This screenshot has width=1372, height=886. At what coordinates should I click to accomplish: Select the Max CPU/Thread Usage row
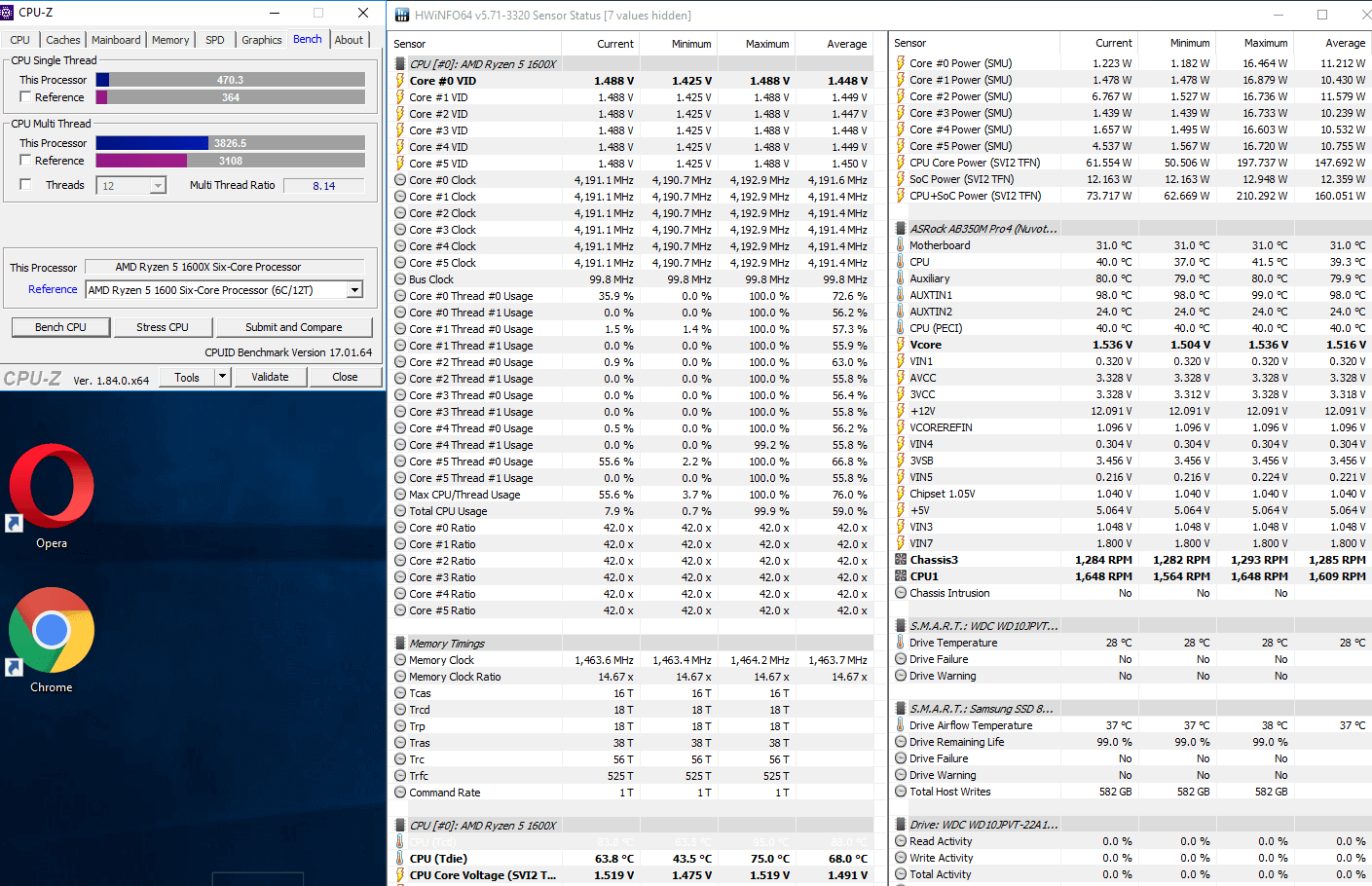pos(632,495)
